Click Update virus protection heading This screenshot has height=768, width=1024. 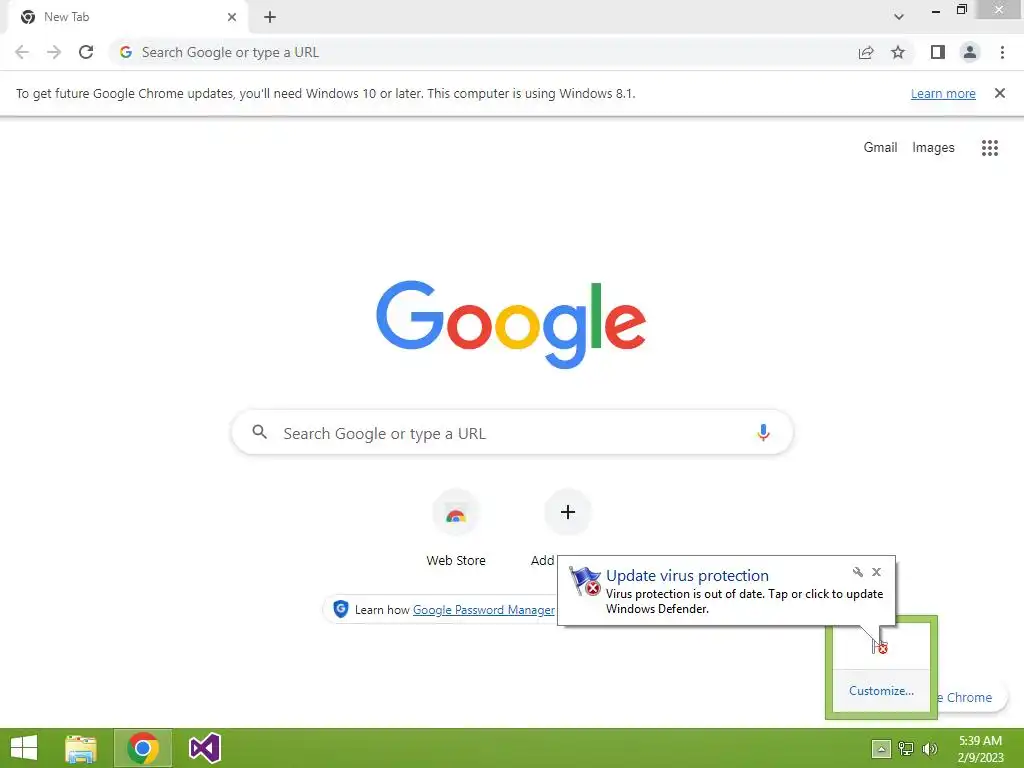coord(687,575)
